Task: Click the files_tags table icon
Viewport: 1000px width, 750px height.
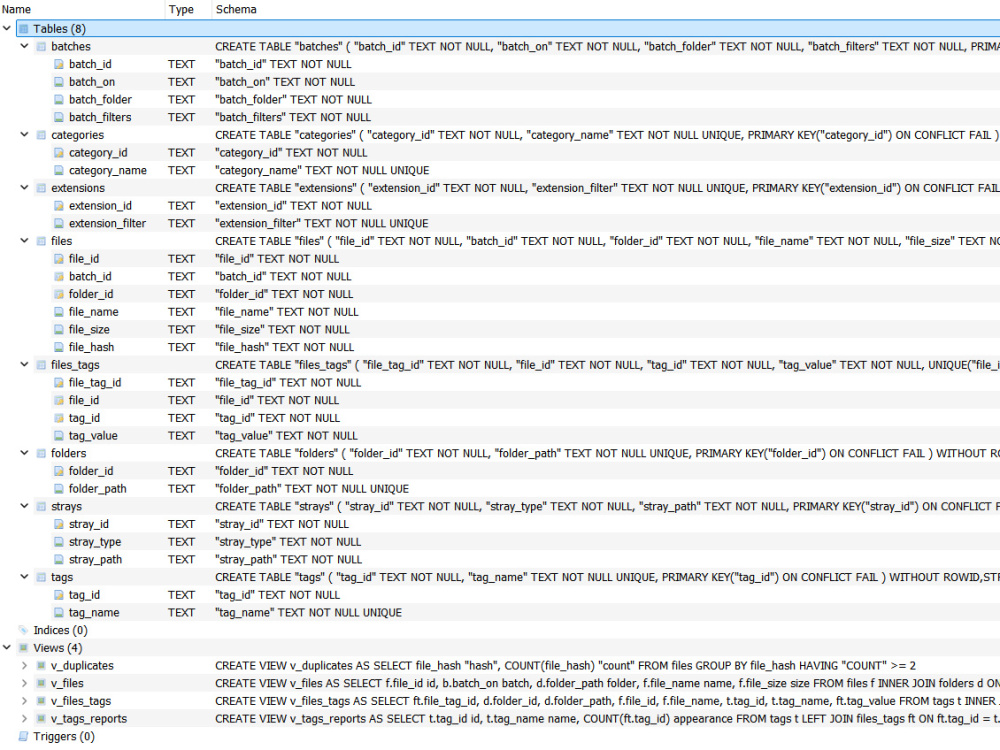Action: (x=41, y=365)
